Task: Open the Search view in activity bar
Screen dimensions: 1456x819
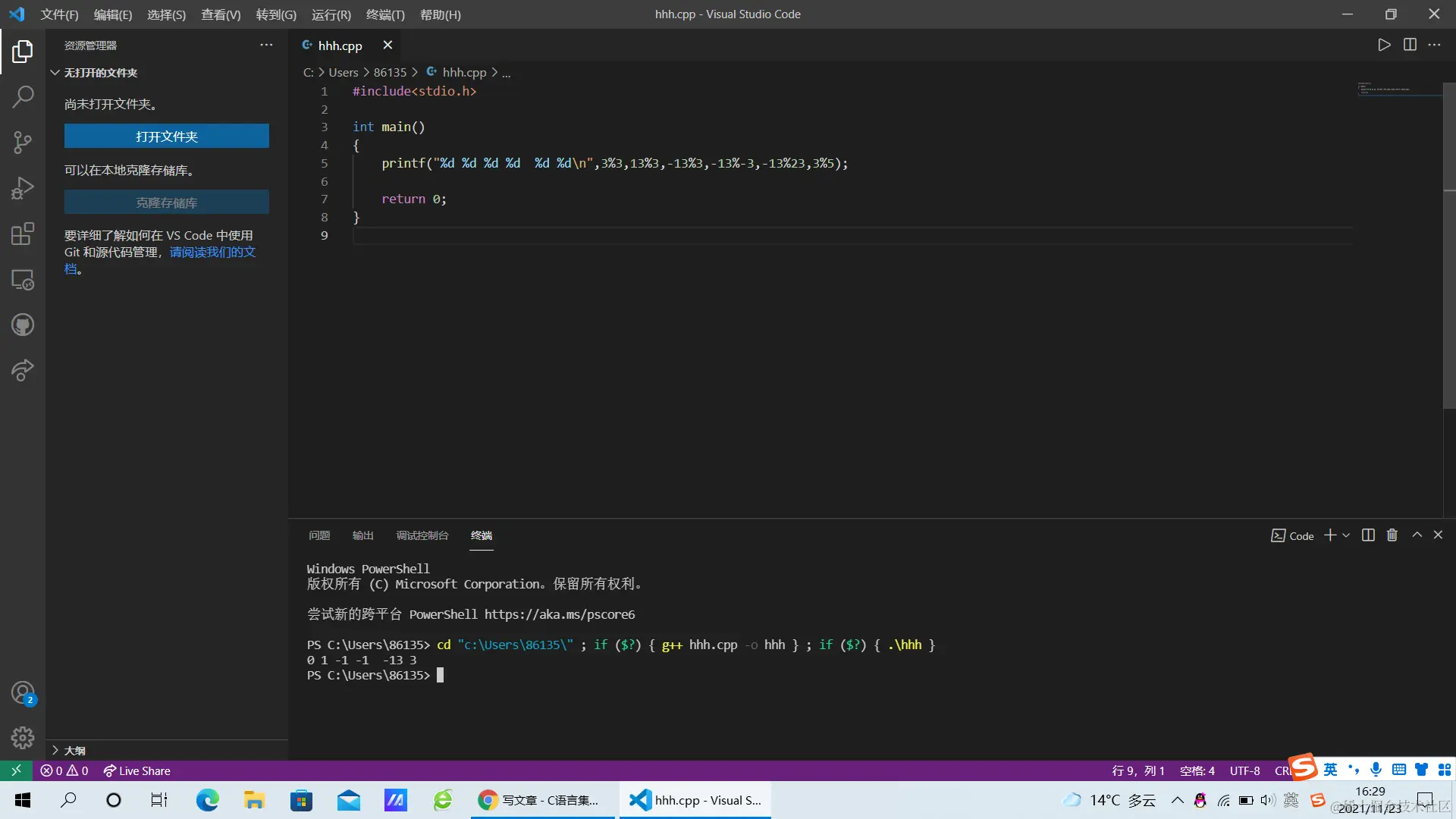Action: (23, 96)
